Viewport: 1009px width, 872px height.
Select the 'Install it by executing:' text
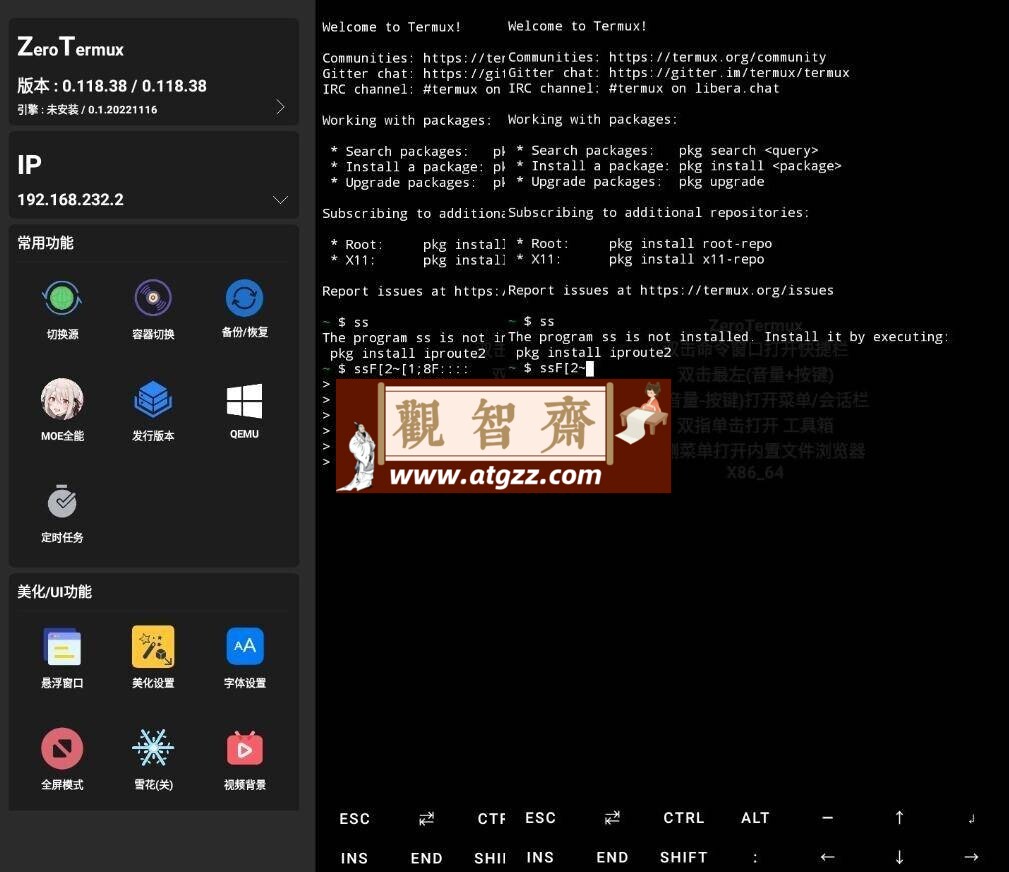coord(856,337)
